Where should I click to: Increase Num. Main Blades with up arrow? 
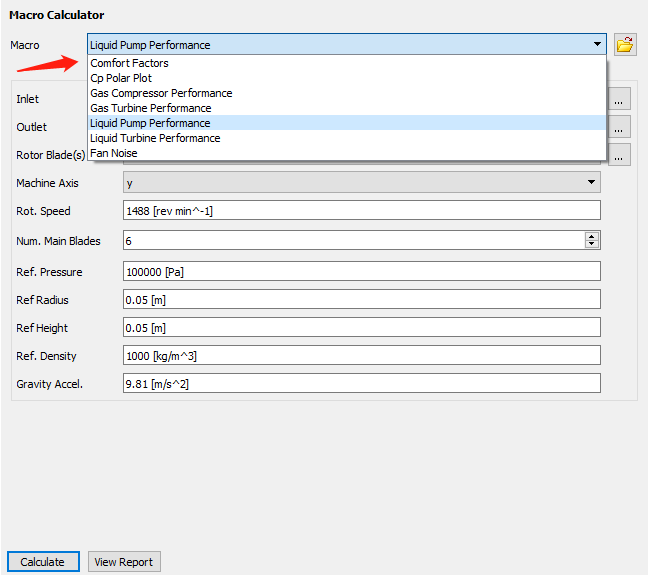[592, 236]
